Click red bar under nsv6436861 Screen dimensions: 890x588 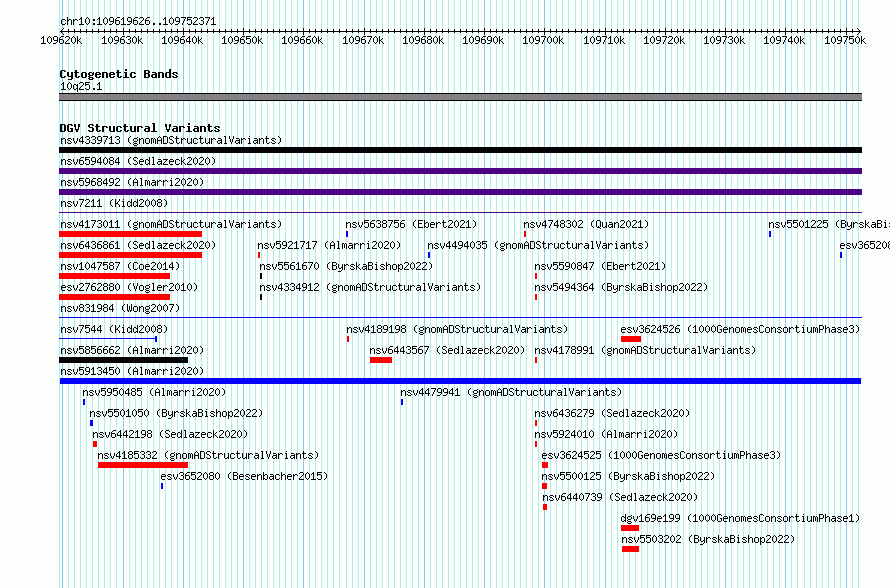(131, 255)
